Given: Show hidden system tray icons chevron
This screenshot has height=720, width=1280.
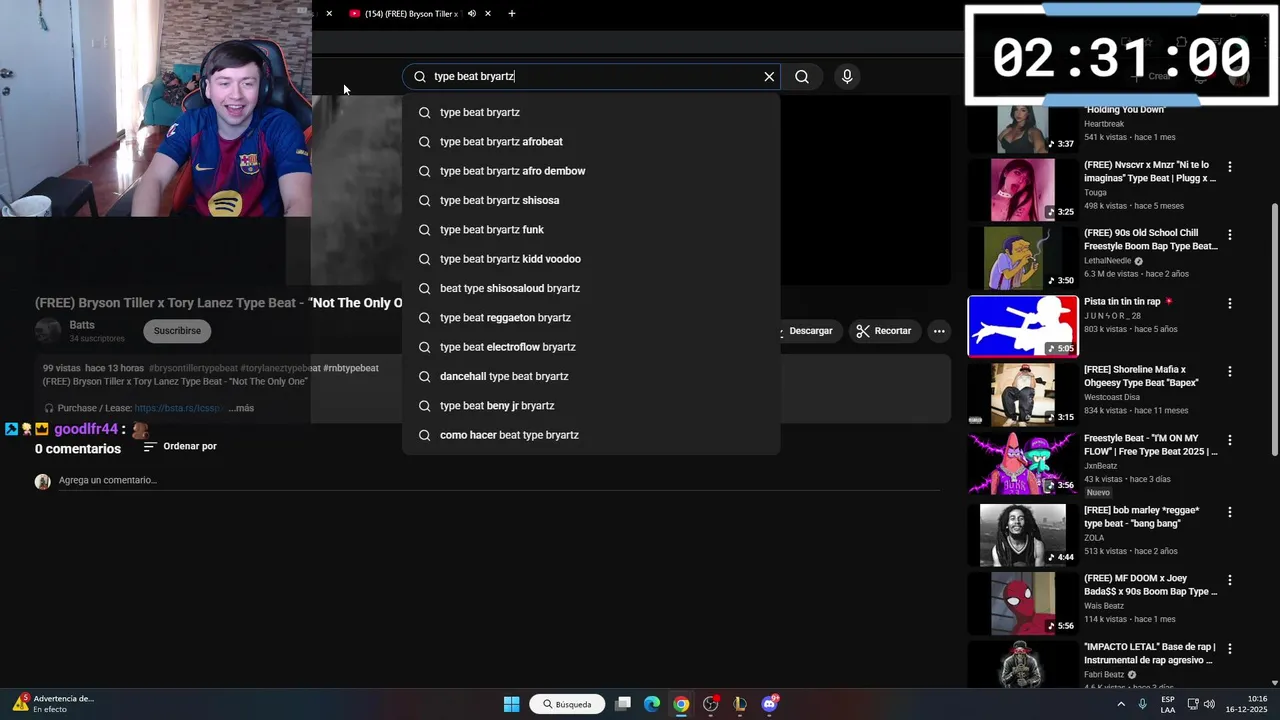Looking at the screenshot, I should point(1121,704).
